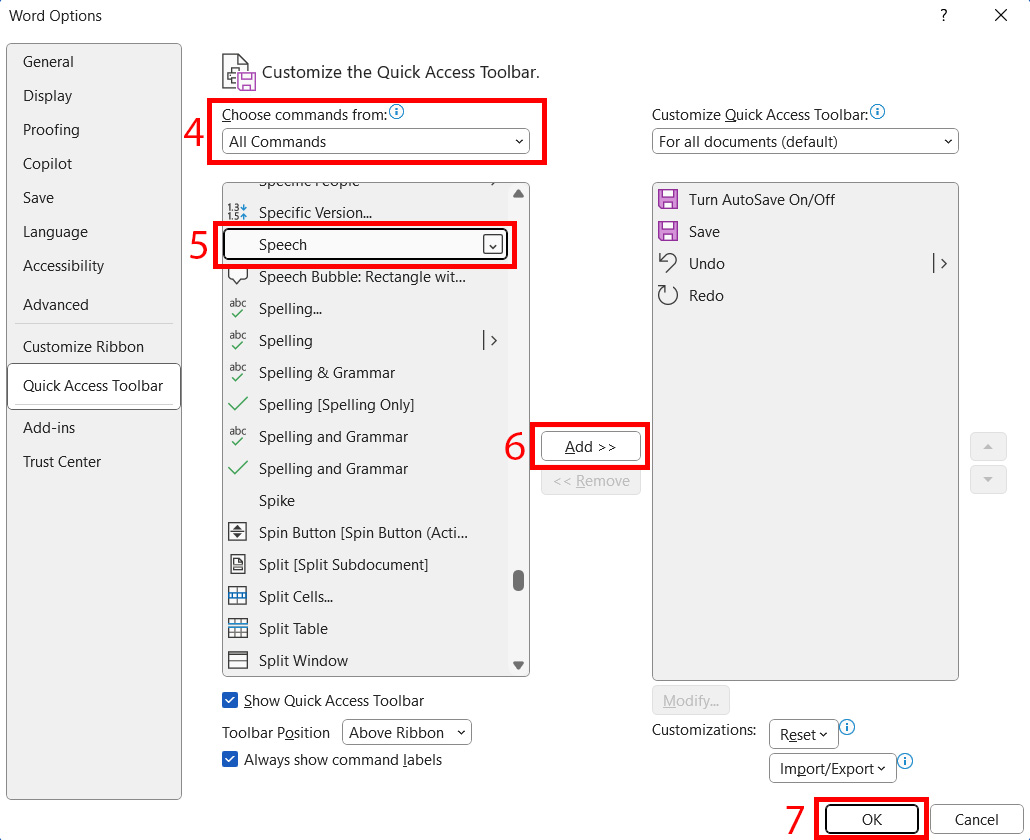Open the Reset dropdown button
Viewport: 1030px width, 840px height.
pos(803,734)
